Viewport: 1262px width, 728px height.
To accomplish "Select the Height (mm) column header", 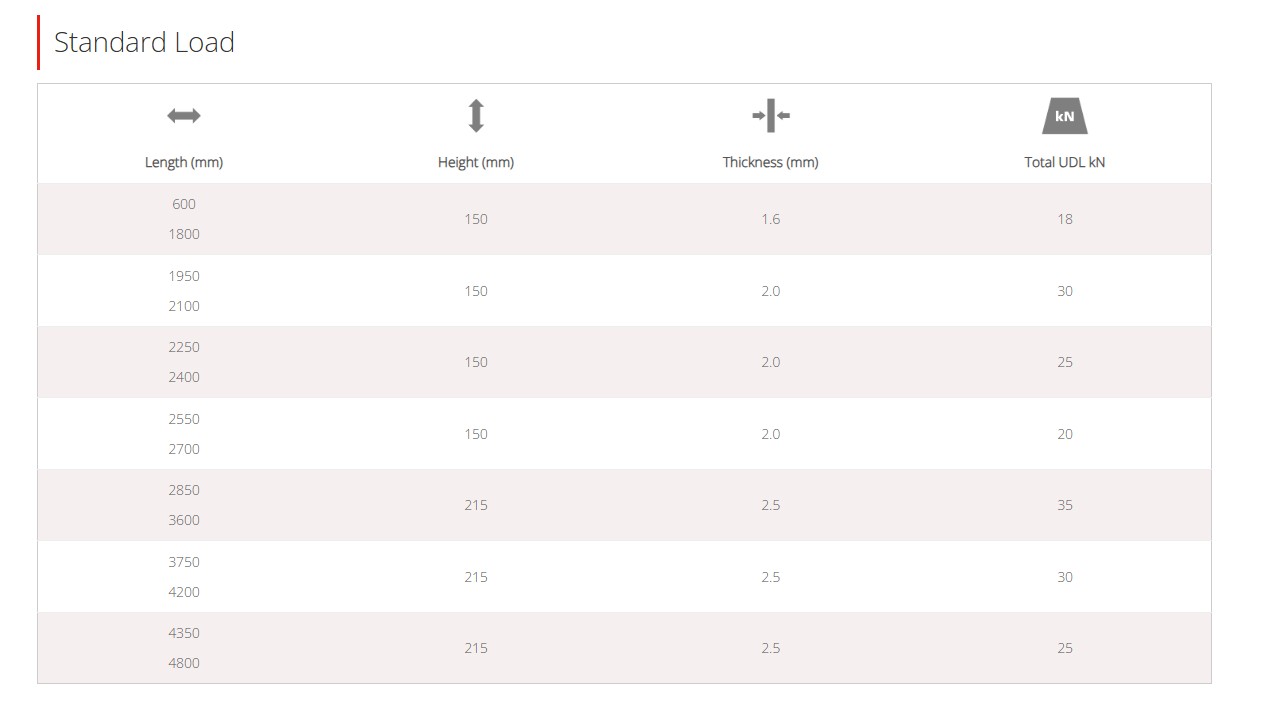I will (476, 162).
